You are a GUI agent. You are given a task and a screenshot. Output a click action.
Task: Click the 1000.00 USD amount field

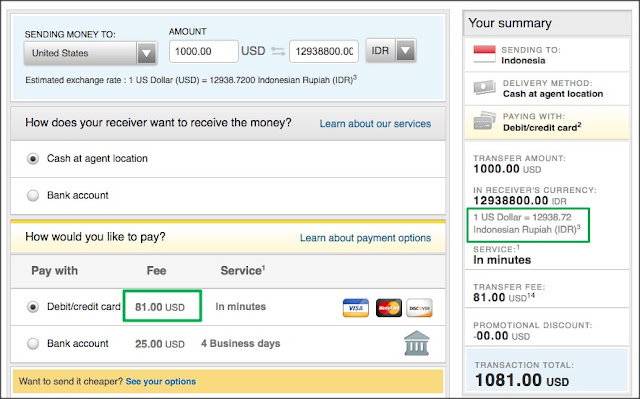click(204, 51)
